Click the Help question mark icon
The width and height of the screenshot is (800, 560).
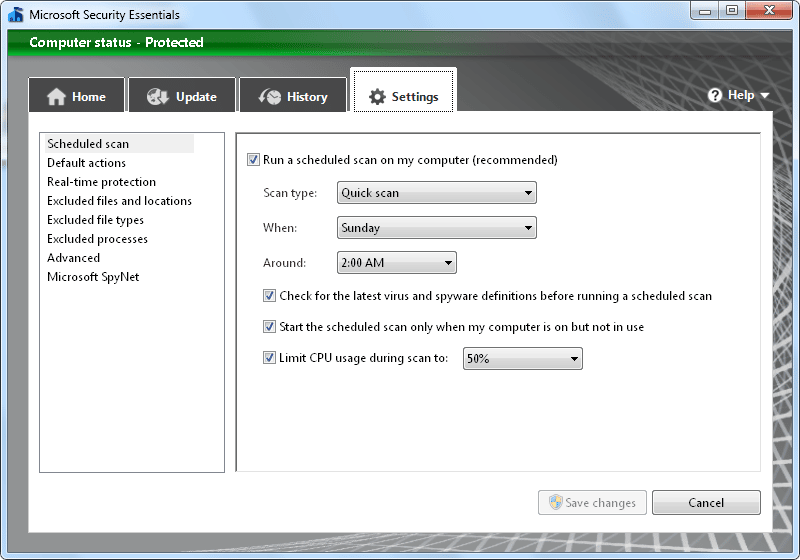(x=715, y=95)
